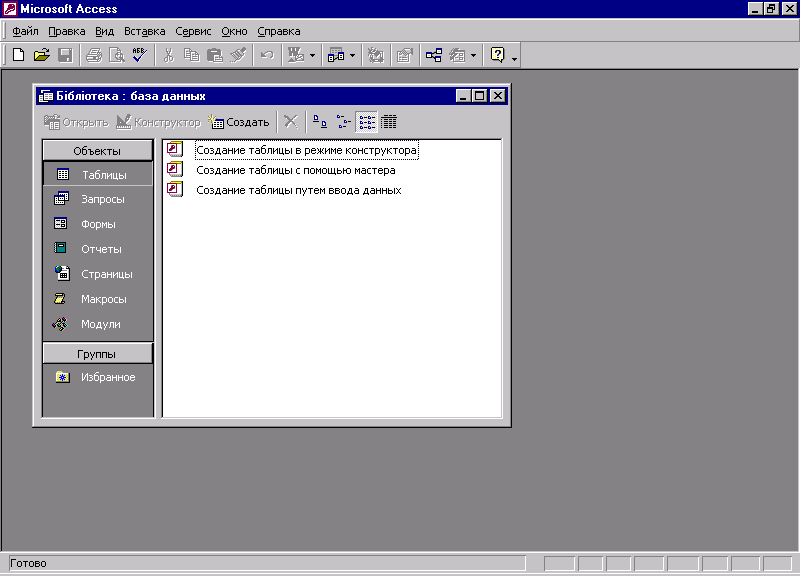Click the shortcut icon beside мастера entry
Viewport: 800px width, 576px height.
point(175,169)
